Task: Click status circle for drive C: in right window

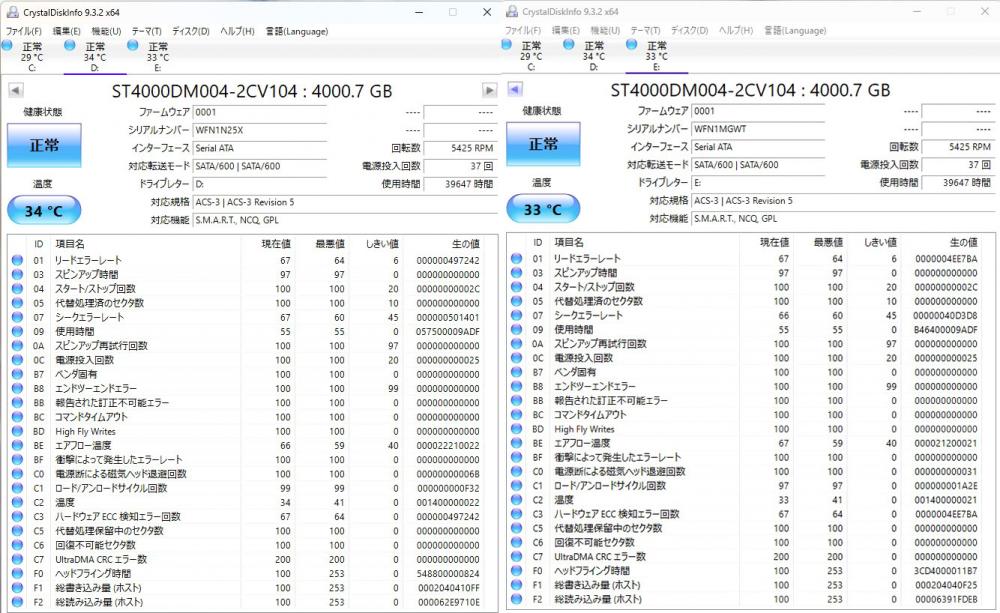Action: pos(506,44)
